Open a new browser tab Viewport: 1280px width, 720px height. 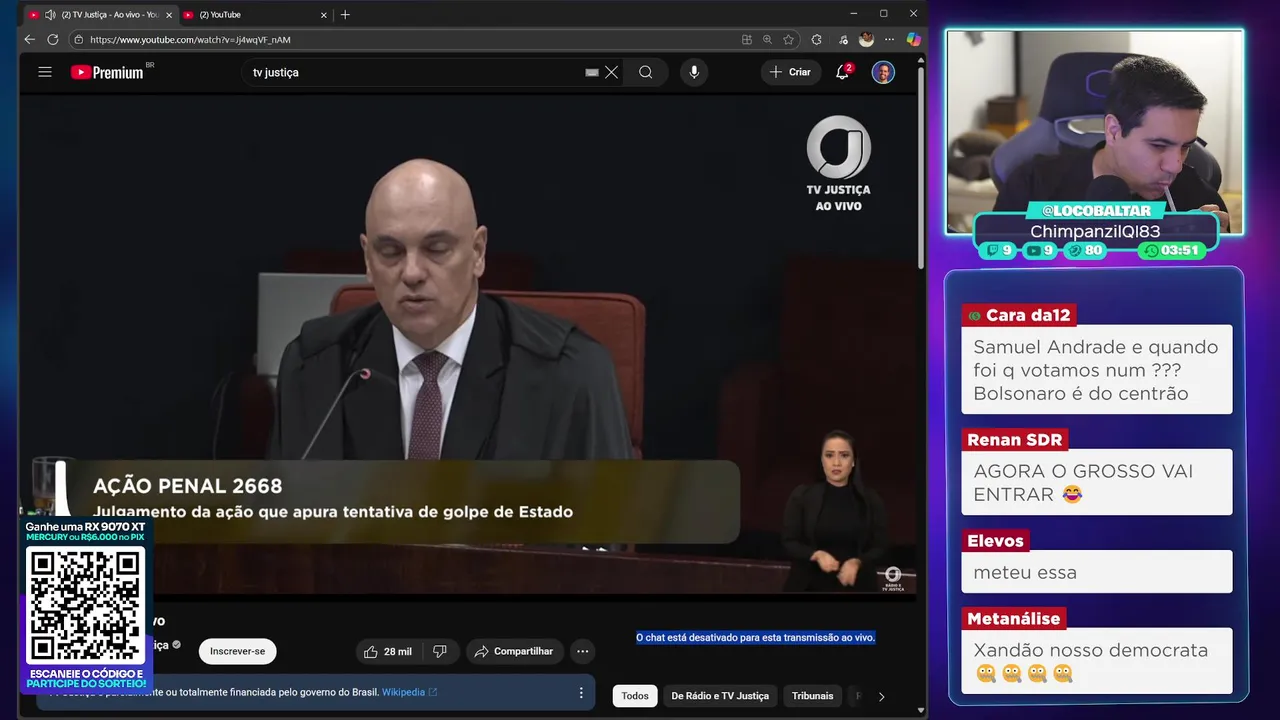click(x=345, y=15)
